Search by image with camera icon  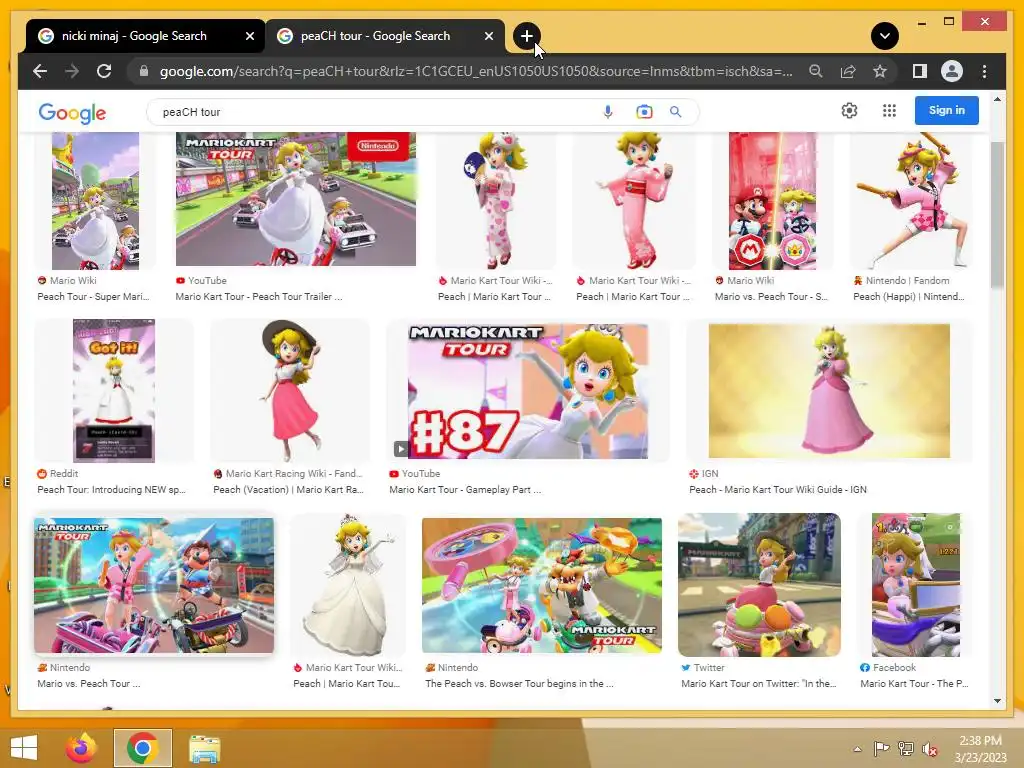[x=644, y=112]
